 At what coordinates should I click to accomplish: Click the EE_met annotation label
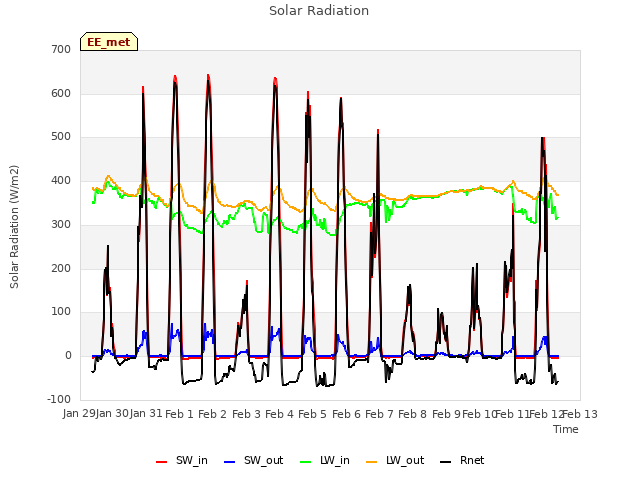109,42
